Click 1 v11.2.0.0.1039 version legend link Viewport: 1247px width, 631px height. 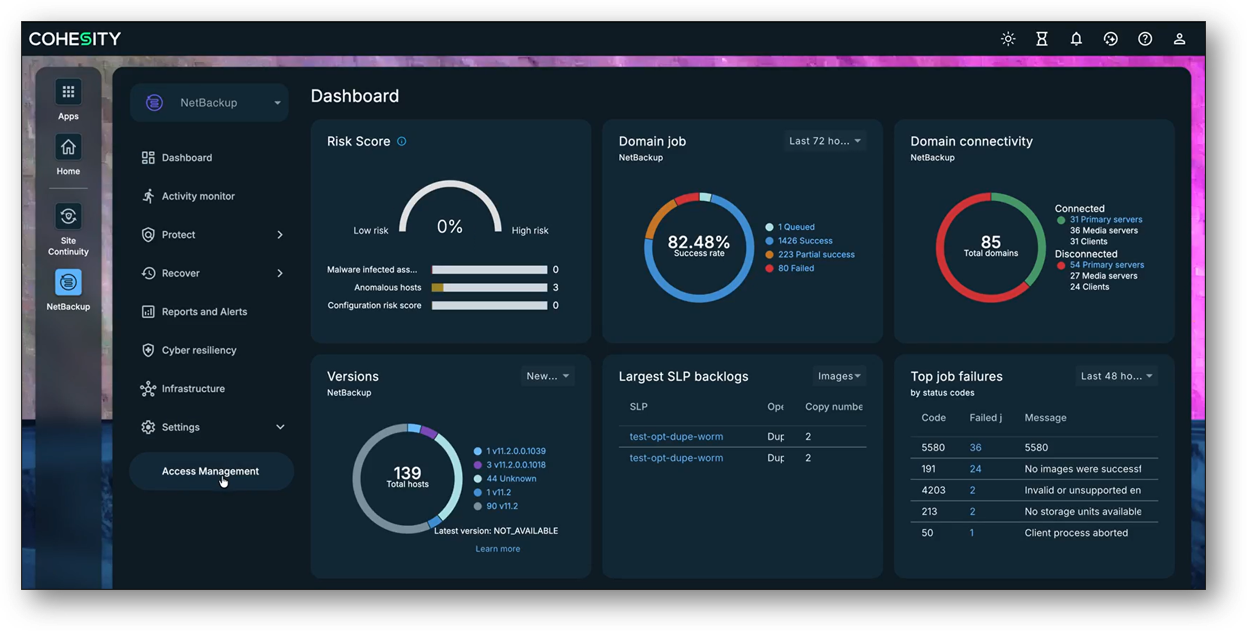click(x=516, y=451)
